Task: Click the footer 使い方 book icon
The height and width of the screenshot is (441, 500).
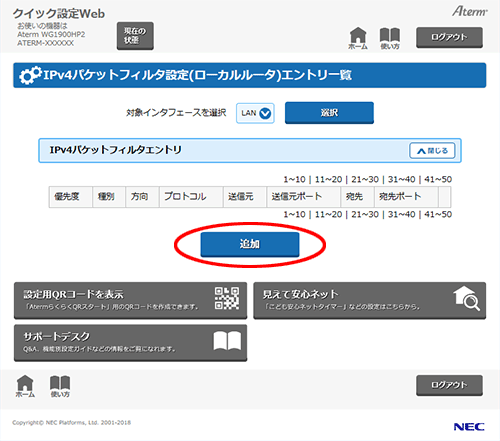Action: click(60, 386)
